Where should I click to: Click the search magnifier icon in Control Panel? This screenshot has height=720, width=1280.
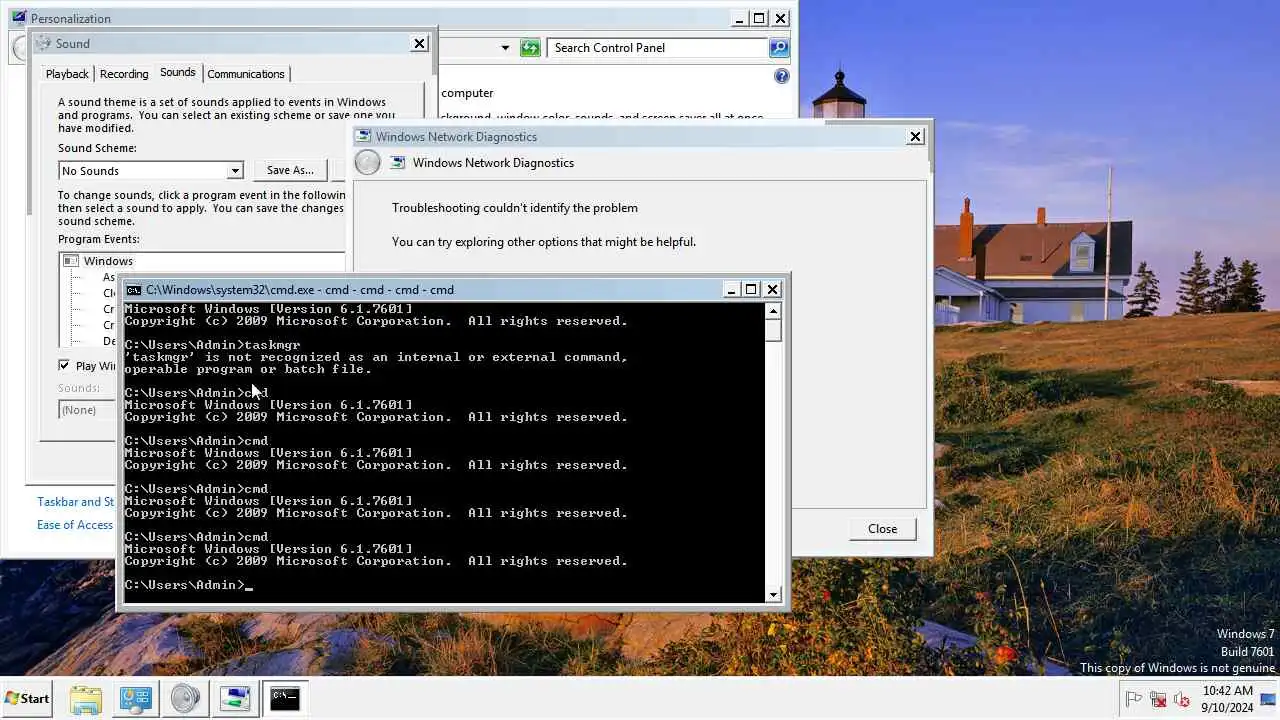[778, 48]
